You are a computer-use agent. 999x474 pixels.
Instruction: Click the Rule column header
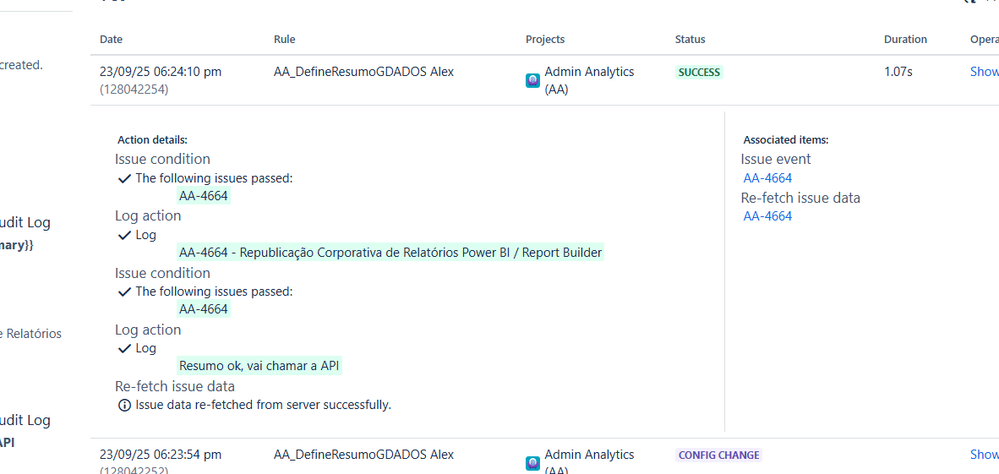(284, 40)
